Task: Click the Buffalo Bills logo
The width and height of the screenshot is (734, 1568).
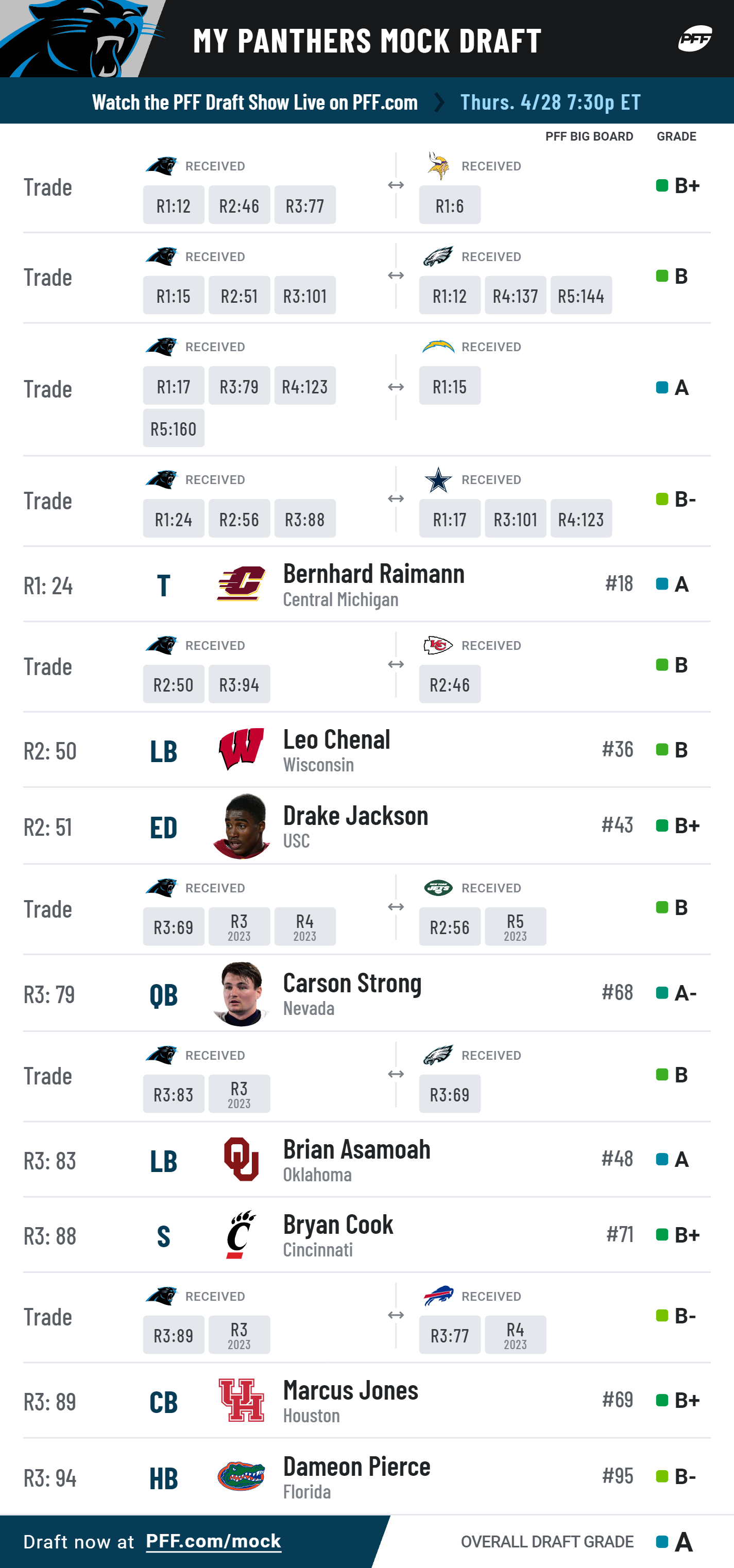Action: point(438,1296)
